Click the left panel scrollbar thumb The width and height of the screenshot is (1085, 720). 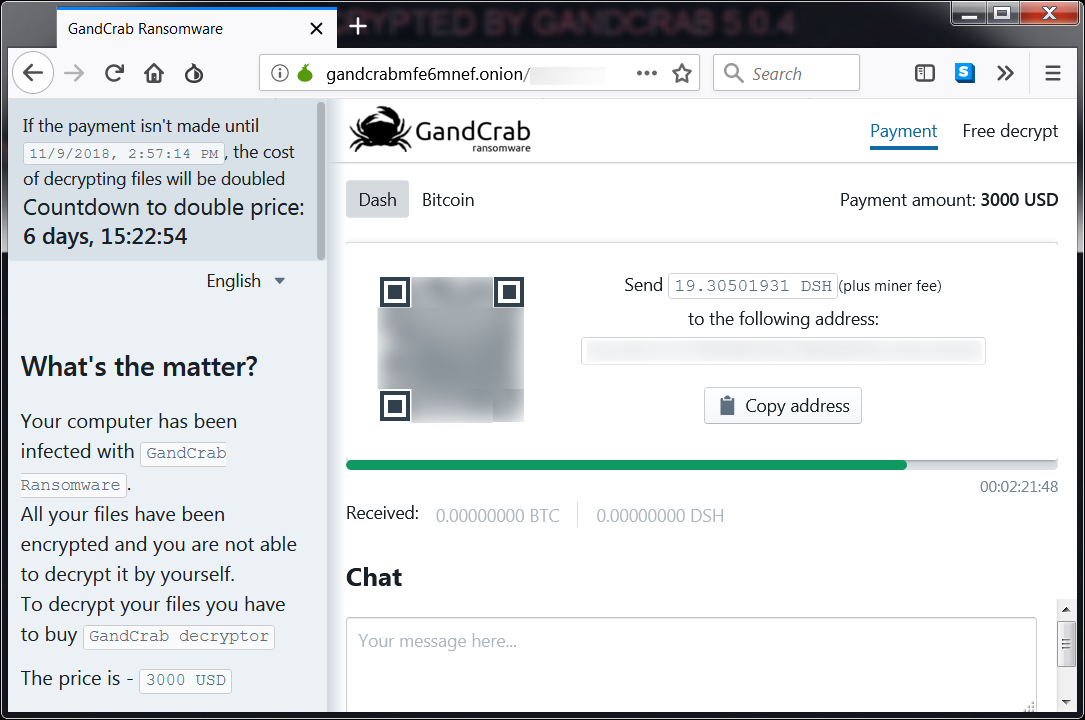(320, 181)
